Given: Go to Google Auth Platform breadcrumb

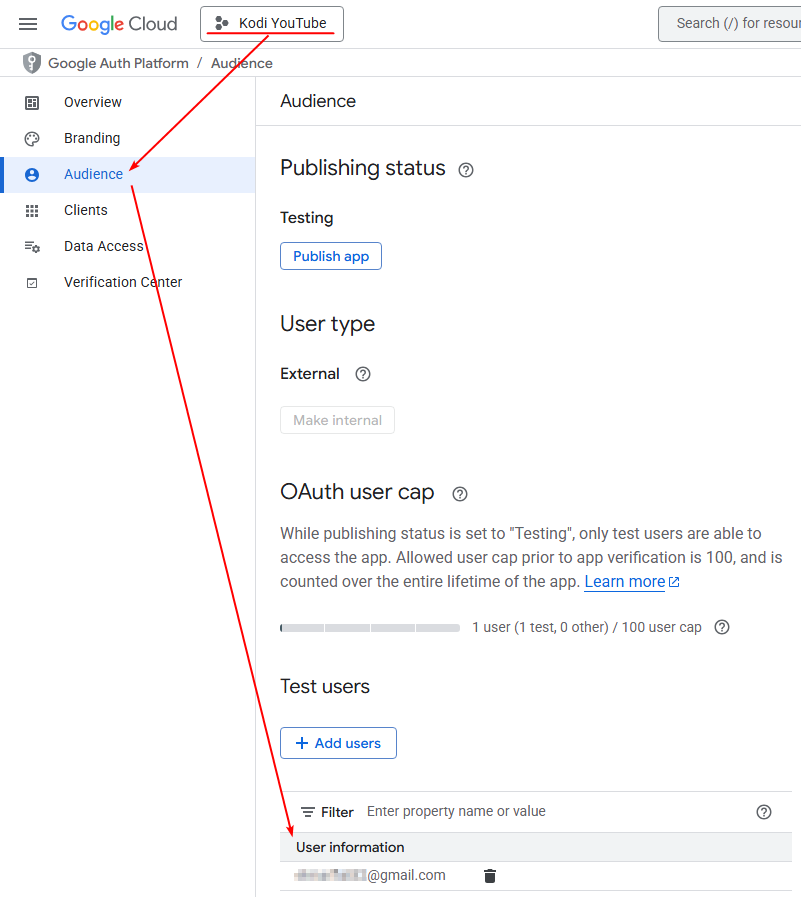Looking at the screenshot, I should [x=118, y=63].
